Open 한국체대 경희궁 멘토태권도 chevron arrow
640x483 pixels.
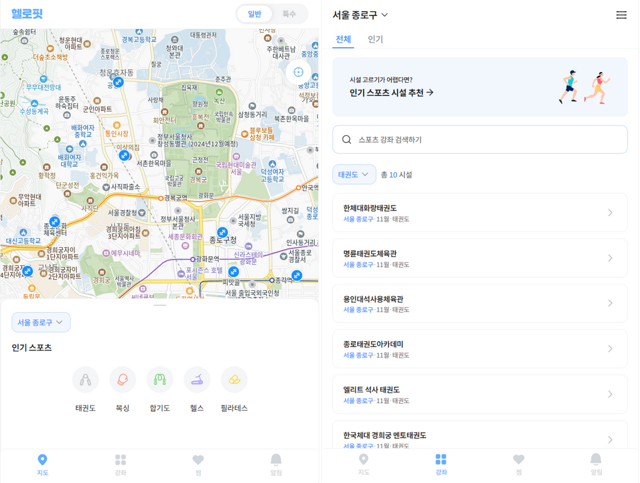click(x=610, y=439)
